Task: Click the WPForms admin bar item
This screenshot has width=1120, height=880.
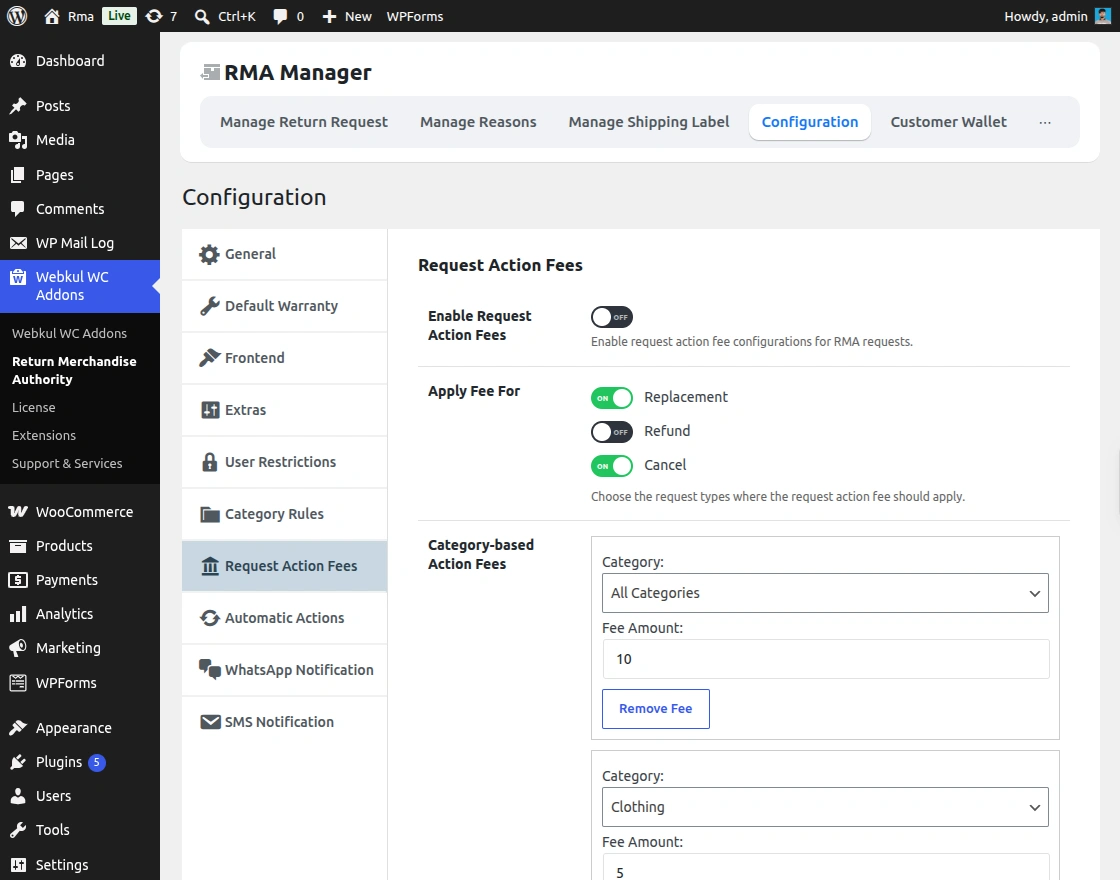Action: (414, 16)
